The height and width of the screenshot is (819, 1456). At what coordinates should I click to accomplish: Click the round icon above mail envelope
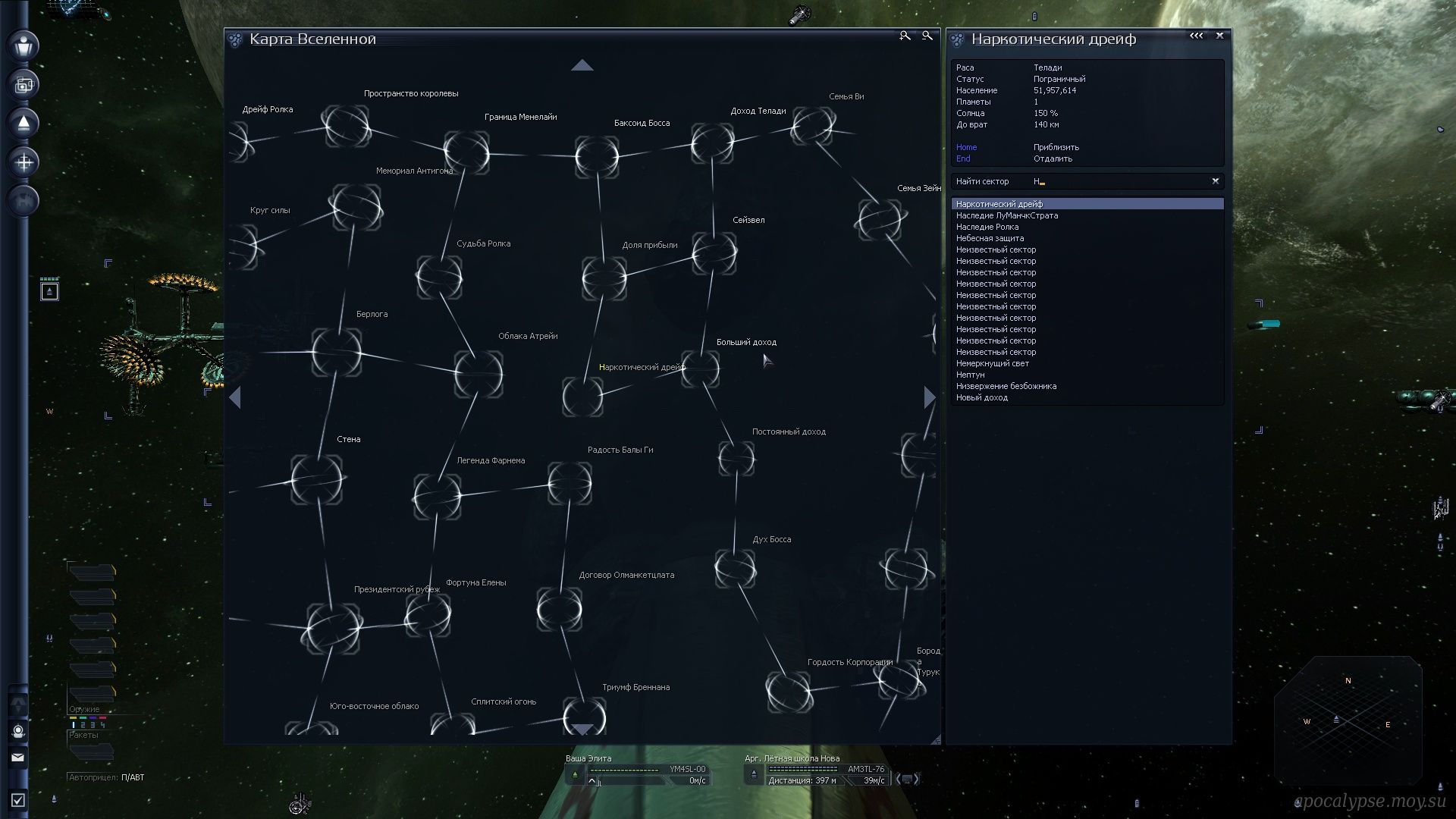tap(18, 732)
